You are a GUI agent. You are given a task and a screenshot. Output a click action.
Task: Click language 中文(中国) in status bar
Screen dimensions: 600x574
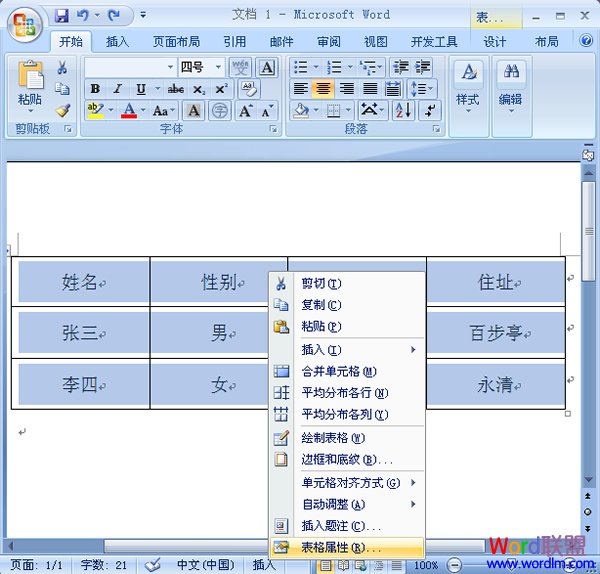pyautogui.click(x=205, y=565)
